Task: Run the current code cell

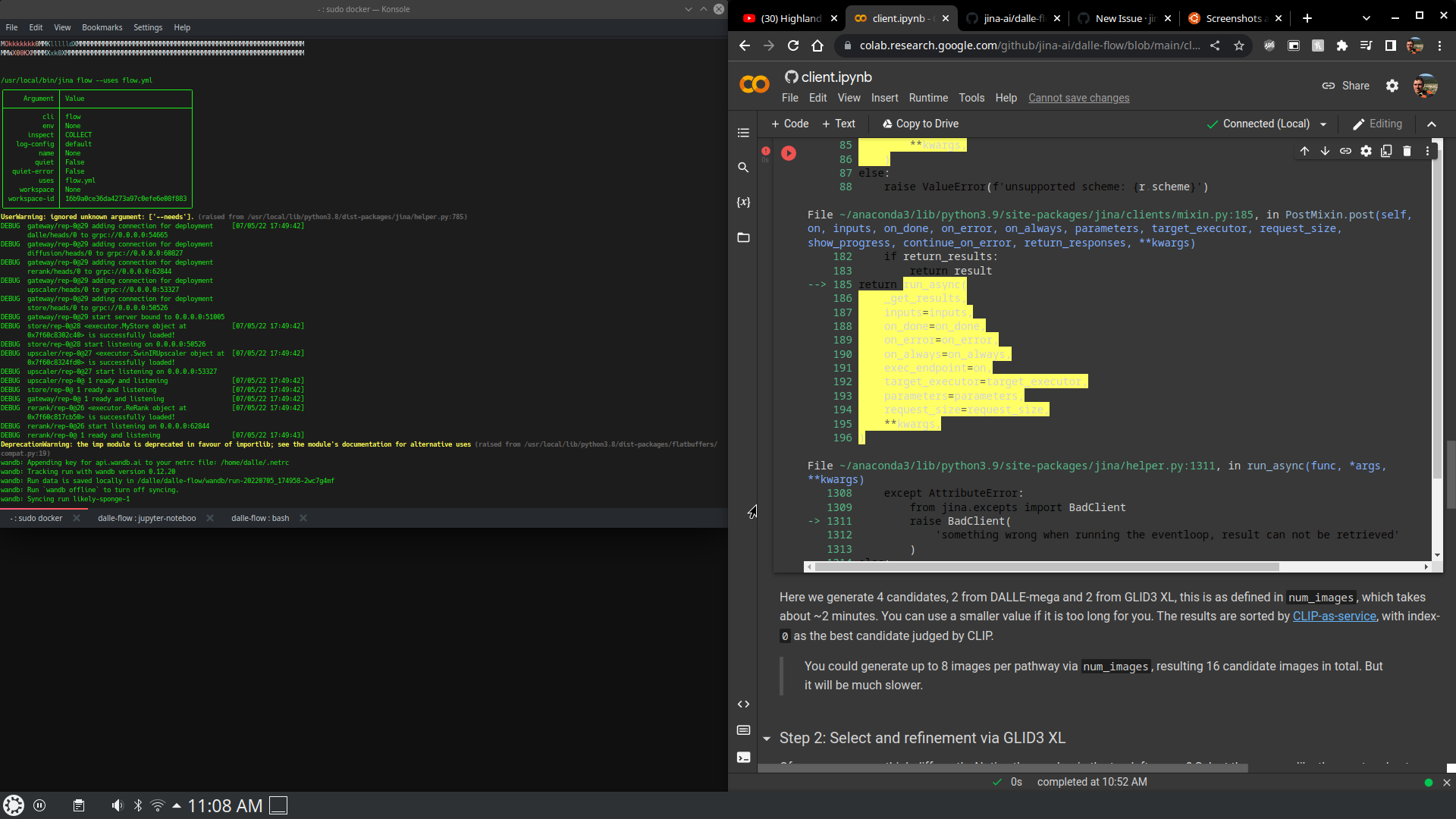Action: pos(789,153)
